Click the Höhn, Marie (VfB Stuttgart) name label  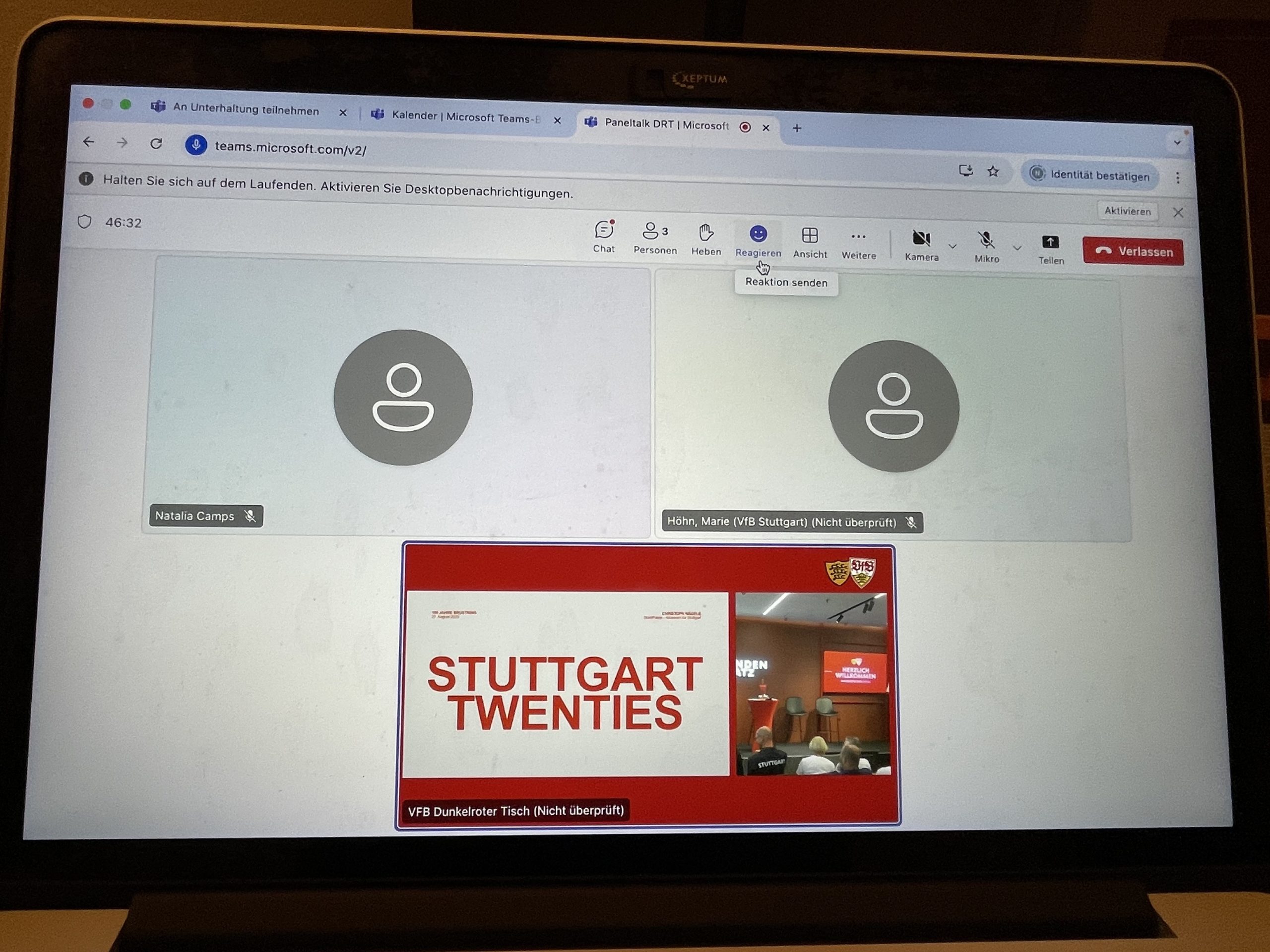pos(781,522)
